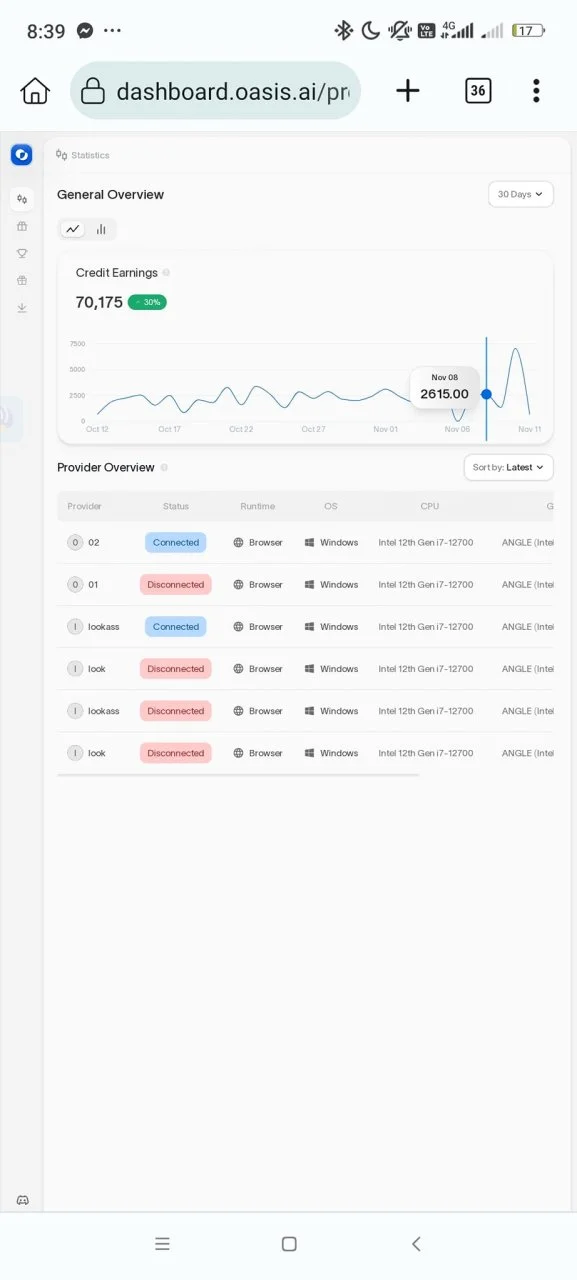Click the 30% growth badge
577x1280 pixels.
(147, 302)
